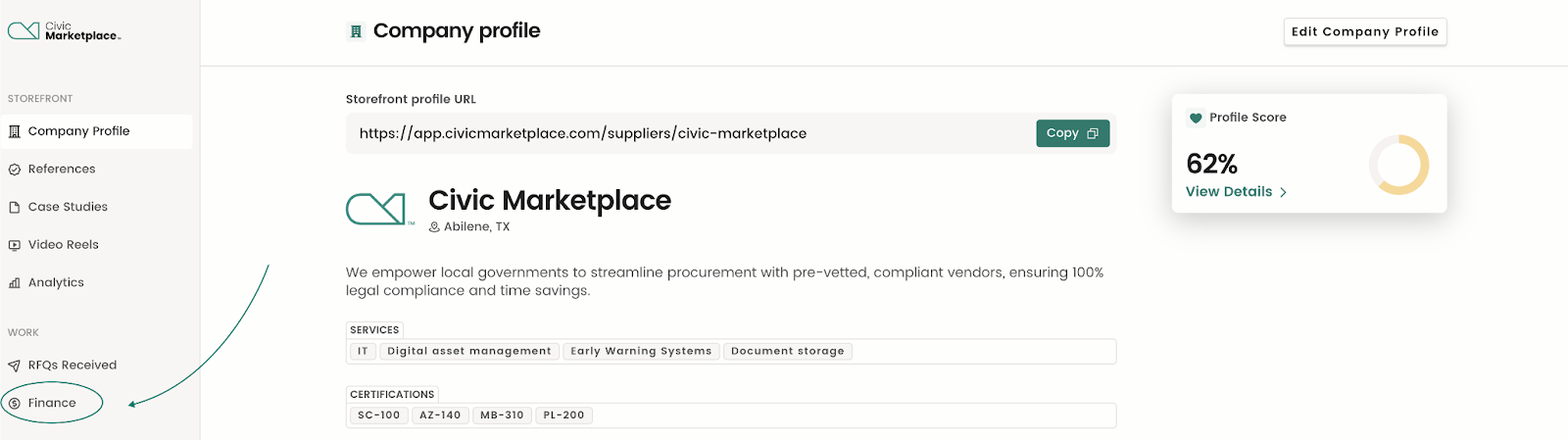Screen dimensions: 1568x440
Task: Click the building icon beside Company profile heading
Action: click(x=356, y=31)
